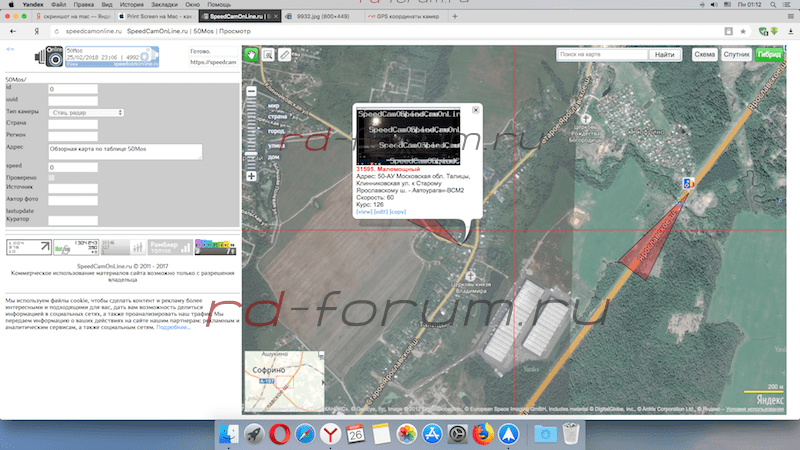Open the Закладки menu
The height and width of the screenshot is (450, 800).
[164, 5]
